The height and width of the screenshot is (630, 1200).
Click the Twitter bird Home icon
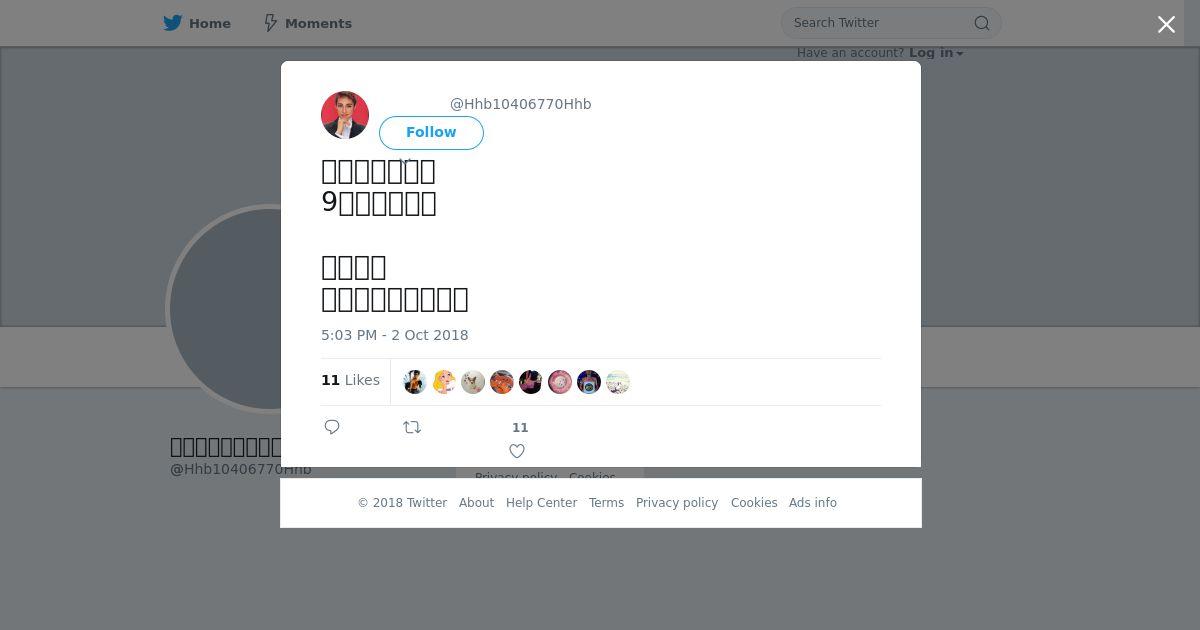[173, 23]
